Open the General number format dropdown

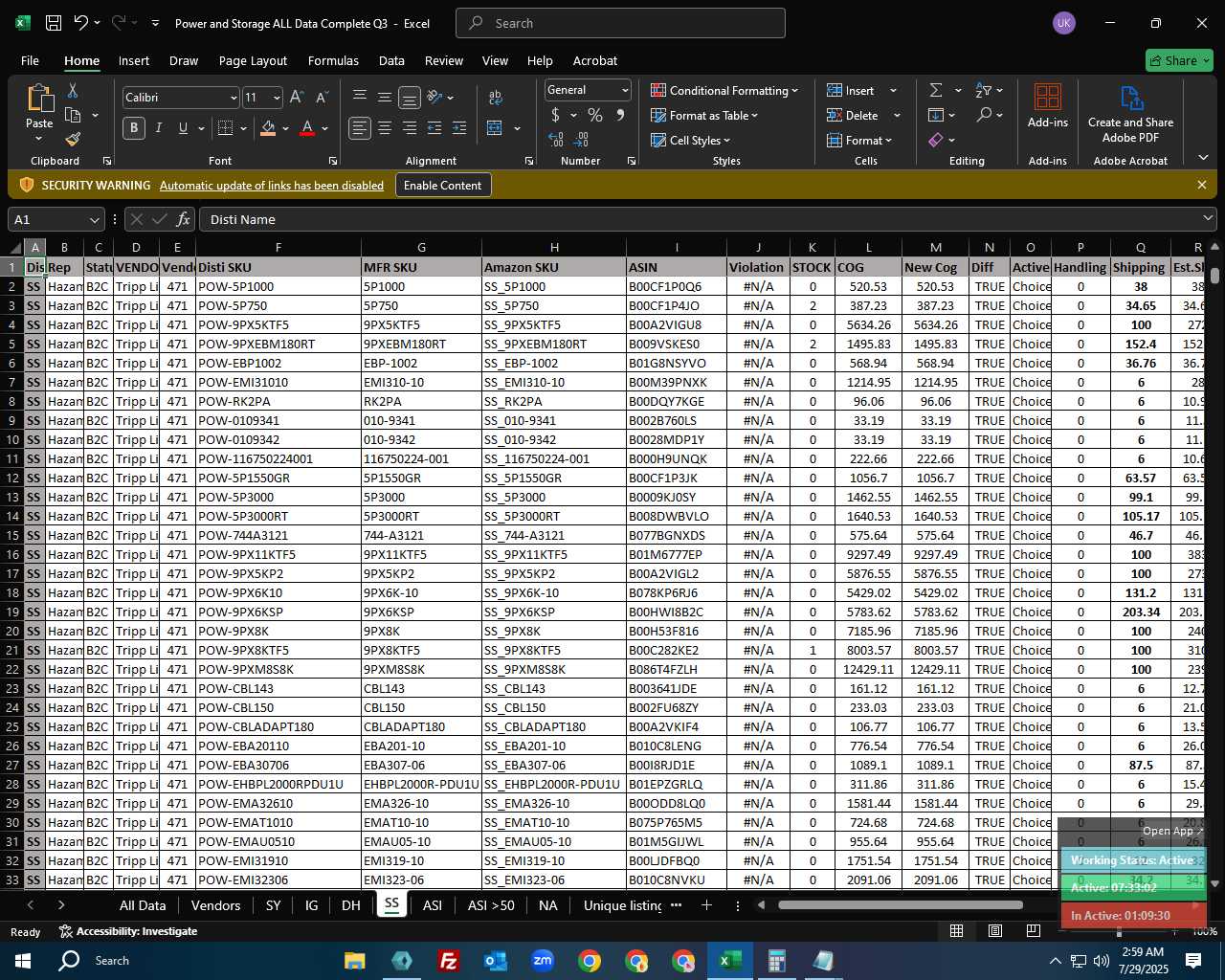pyautogui.click(x=625, y=90)
